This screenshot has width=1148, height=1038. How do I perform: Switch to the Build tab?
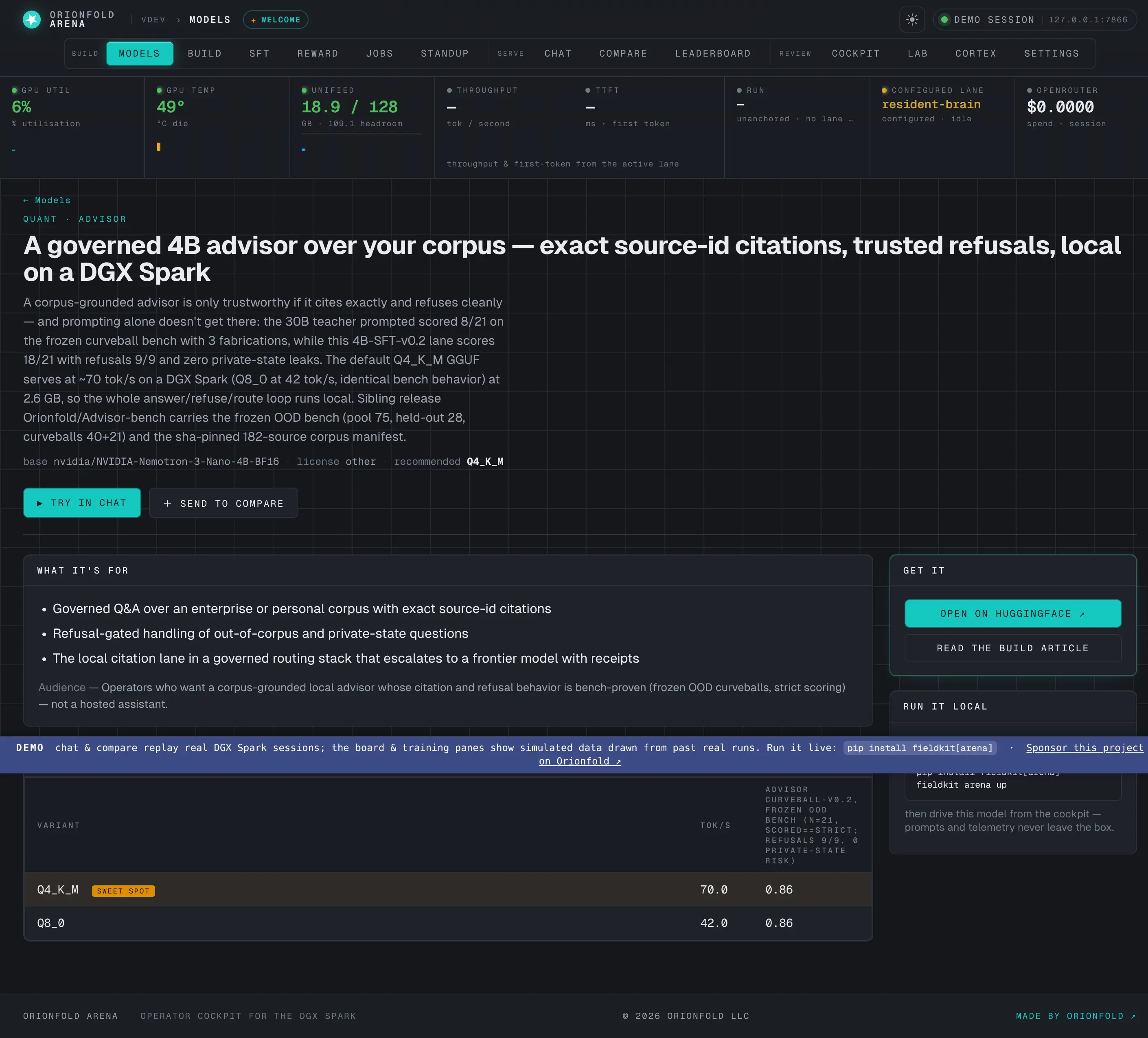coord(204,53)
